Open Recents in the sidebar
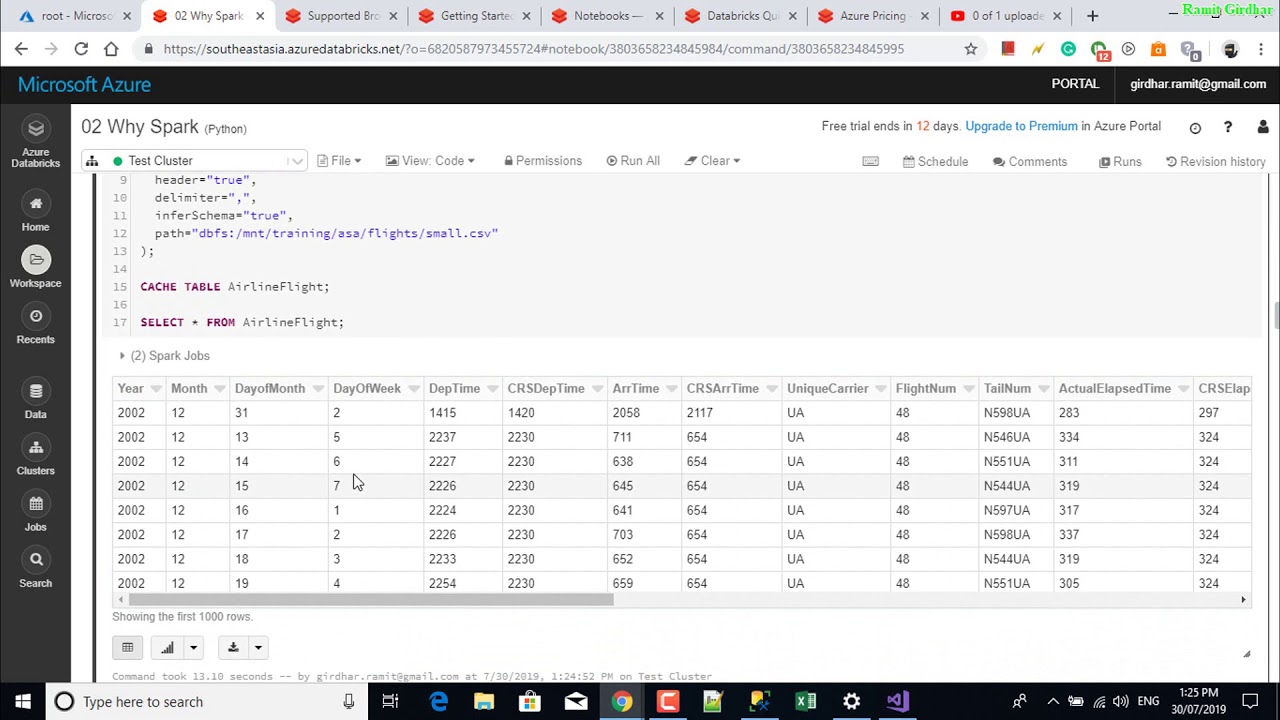This screenshot has width=1280, height=720. tap(36, 325)
